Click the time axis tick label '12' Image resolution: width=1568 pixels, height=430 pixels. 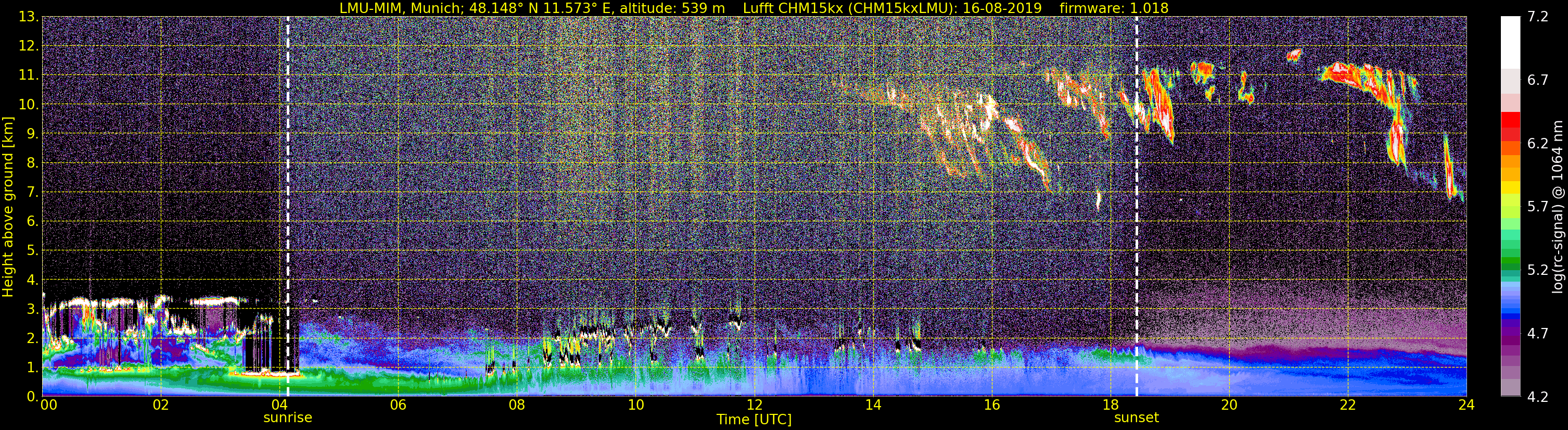[754, 405]
